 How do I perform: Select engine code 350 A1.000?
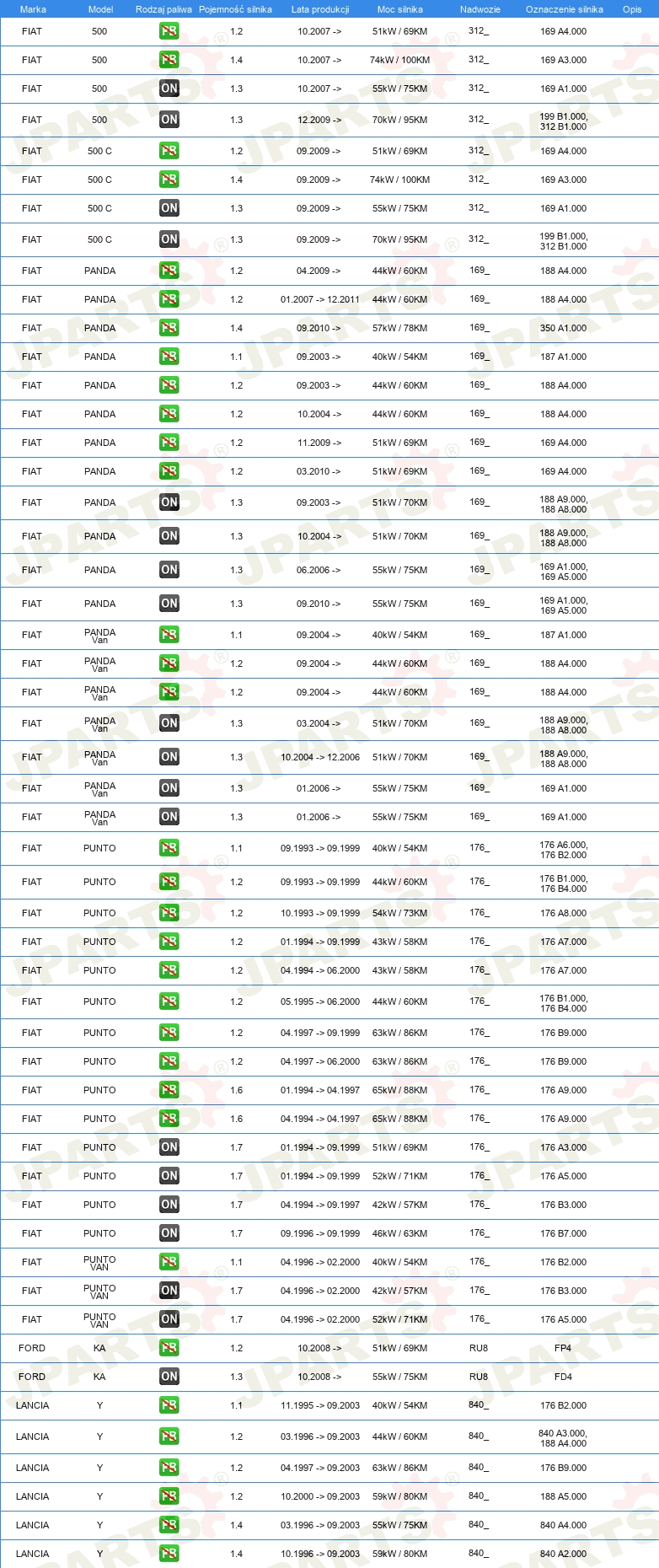564,328
